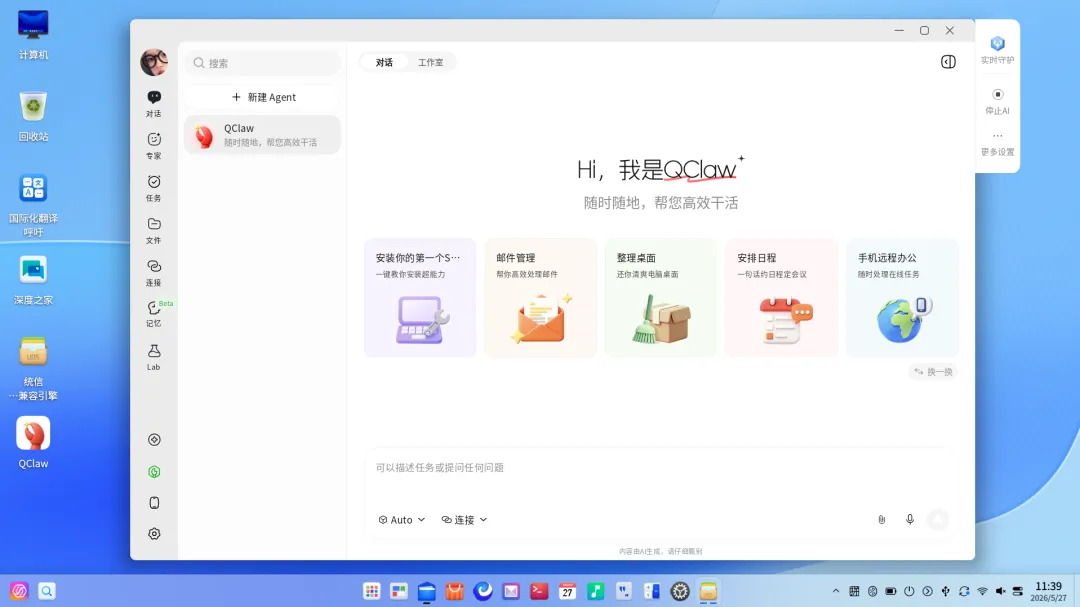Click the power icon in system tray
Image resolution: width=1080 pixels, height=607 pixels.
click(909, 591)
